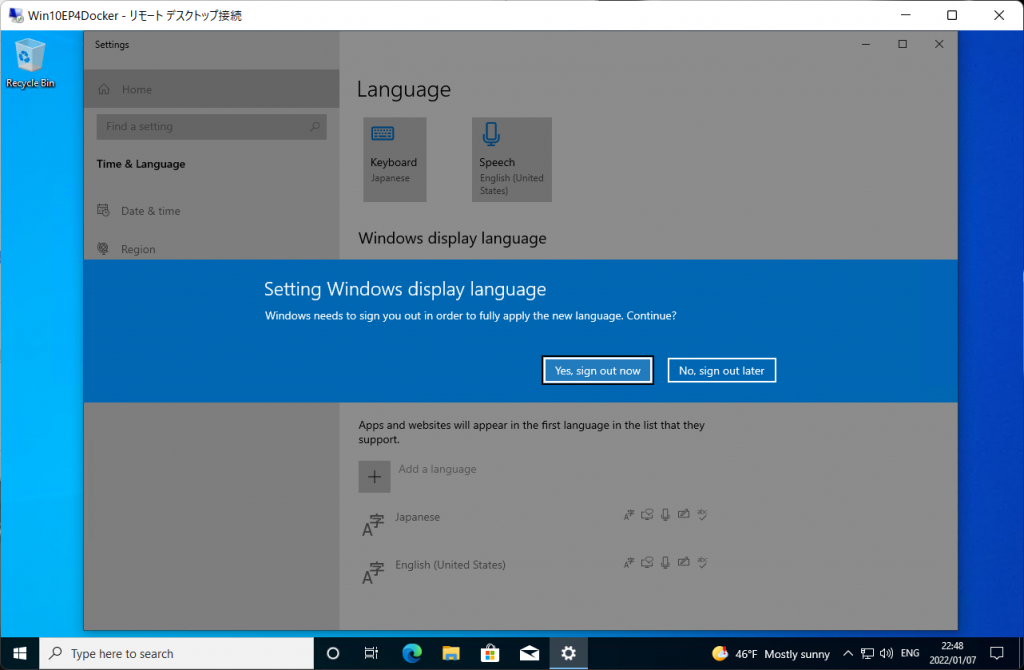Open the Mail app from the taskbar
Viewport: 1024px width, 670px height.
(x=529, y=653)
